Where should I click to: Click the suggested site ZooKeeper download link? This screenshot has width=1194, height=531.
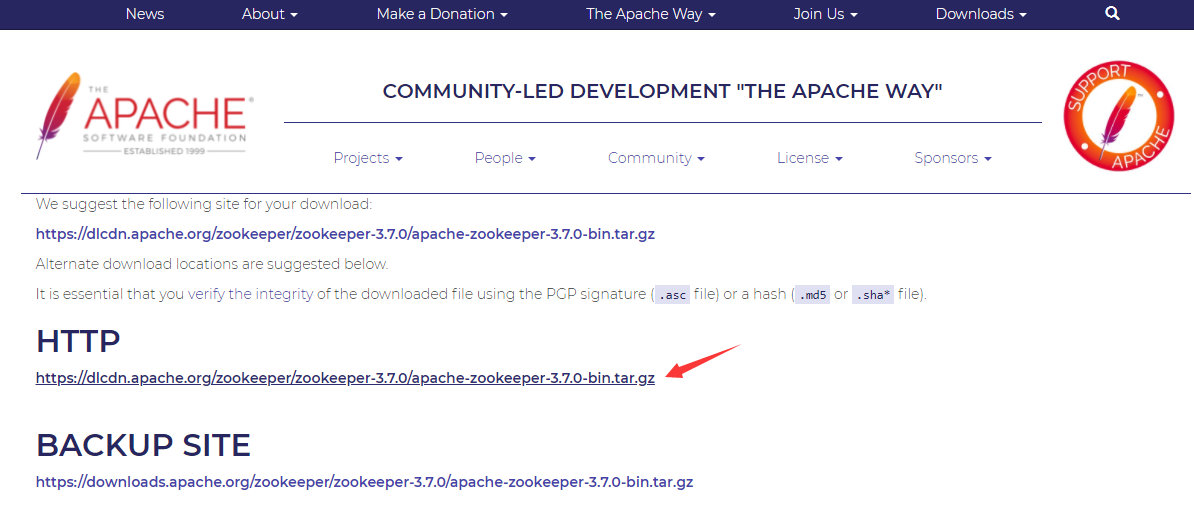tap(345, 234)
